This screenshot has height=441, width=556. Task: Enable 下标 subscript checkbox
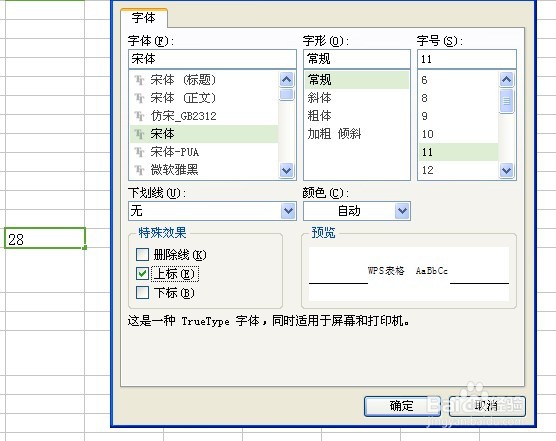coord(143,293)
